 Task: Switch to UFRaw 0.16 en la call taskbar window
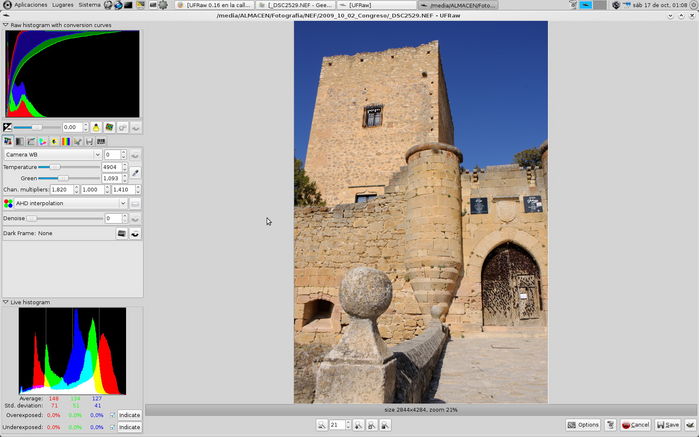point(215,5)
